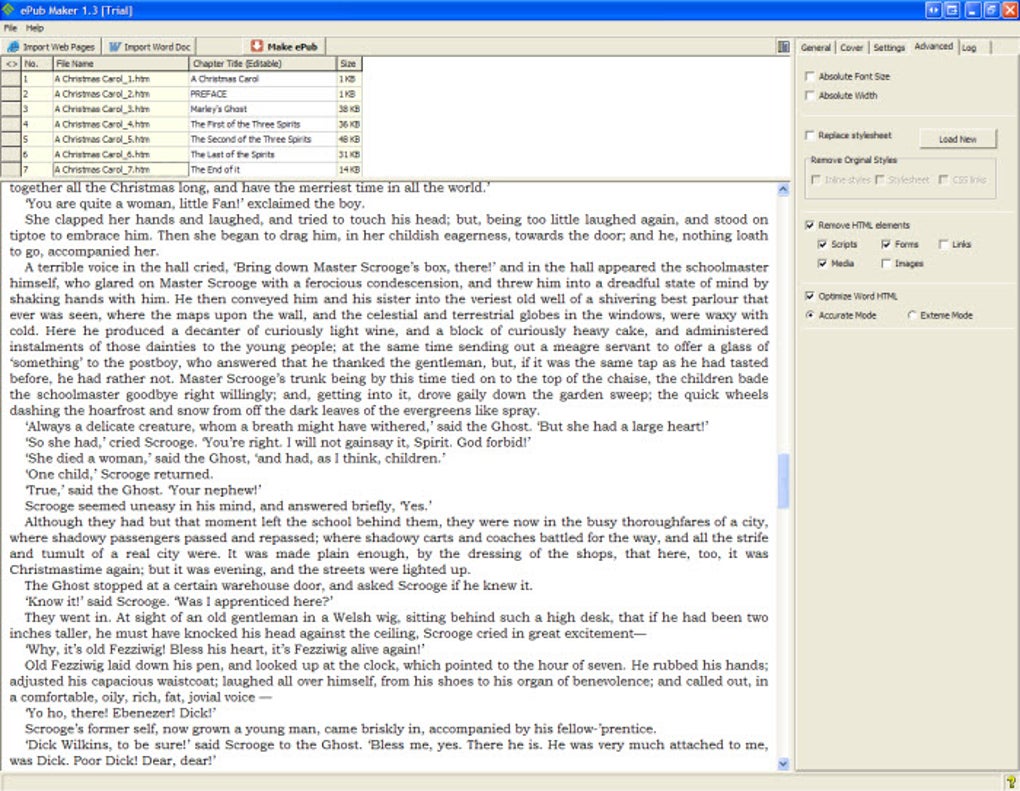Click the ePub Maker title bar icon
Image resolution: width=1020 pixels, height=791 pixels.
(x=8, y=9)
